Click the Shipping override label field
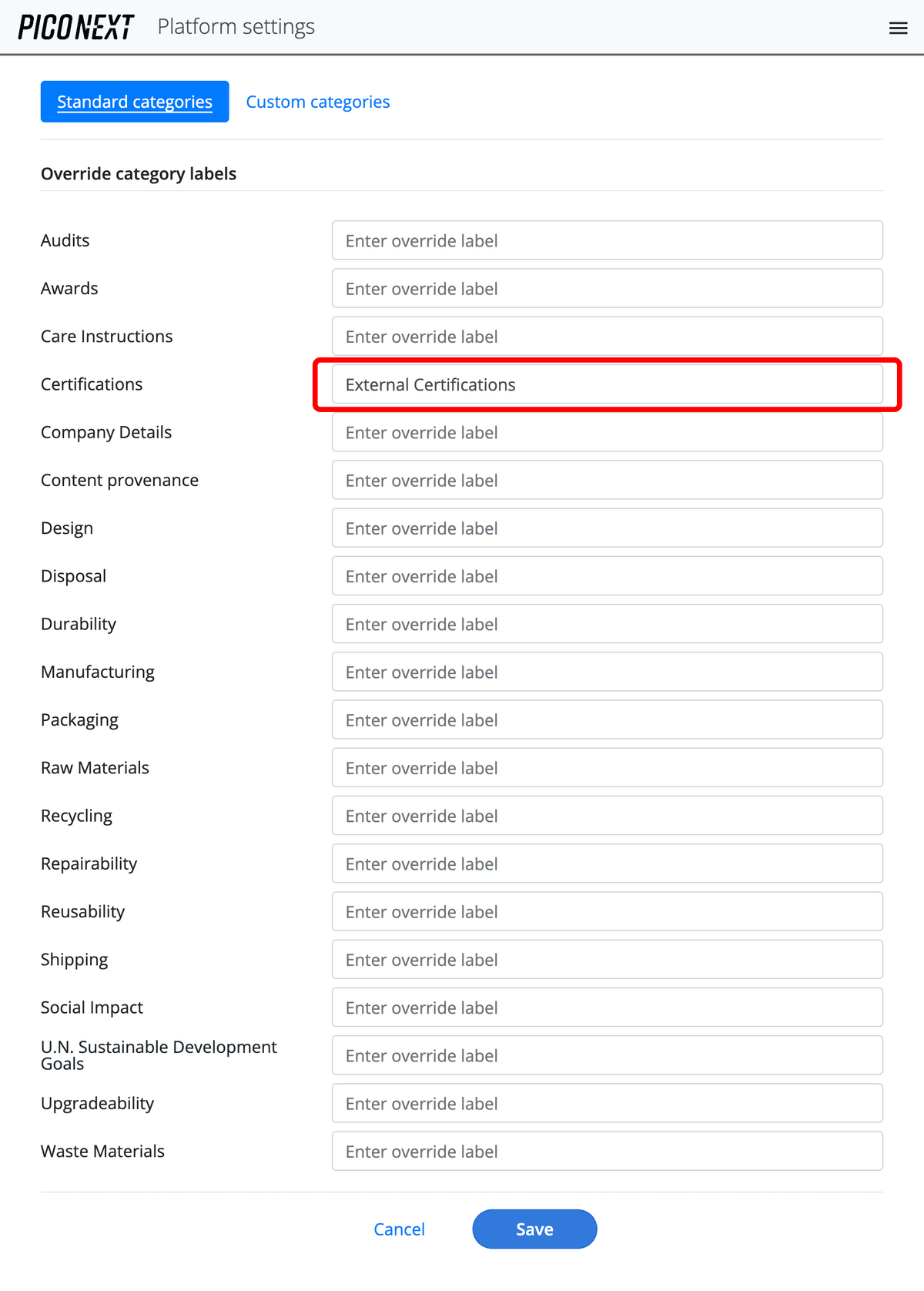Viewport: 924px width, 1291px height. [x=607, y=959]
